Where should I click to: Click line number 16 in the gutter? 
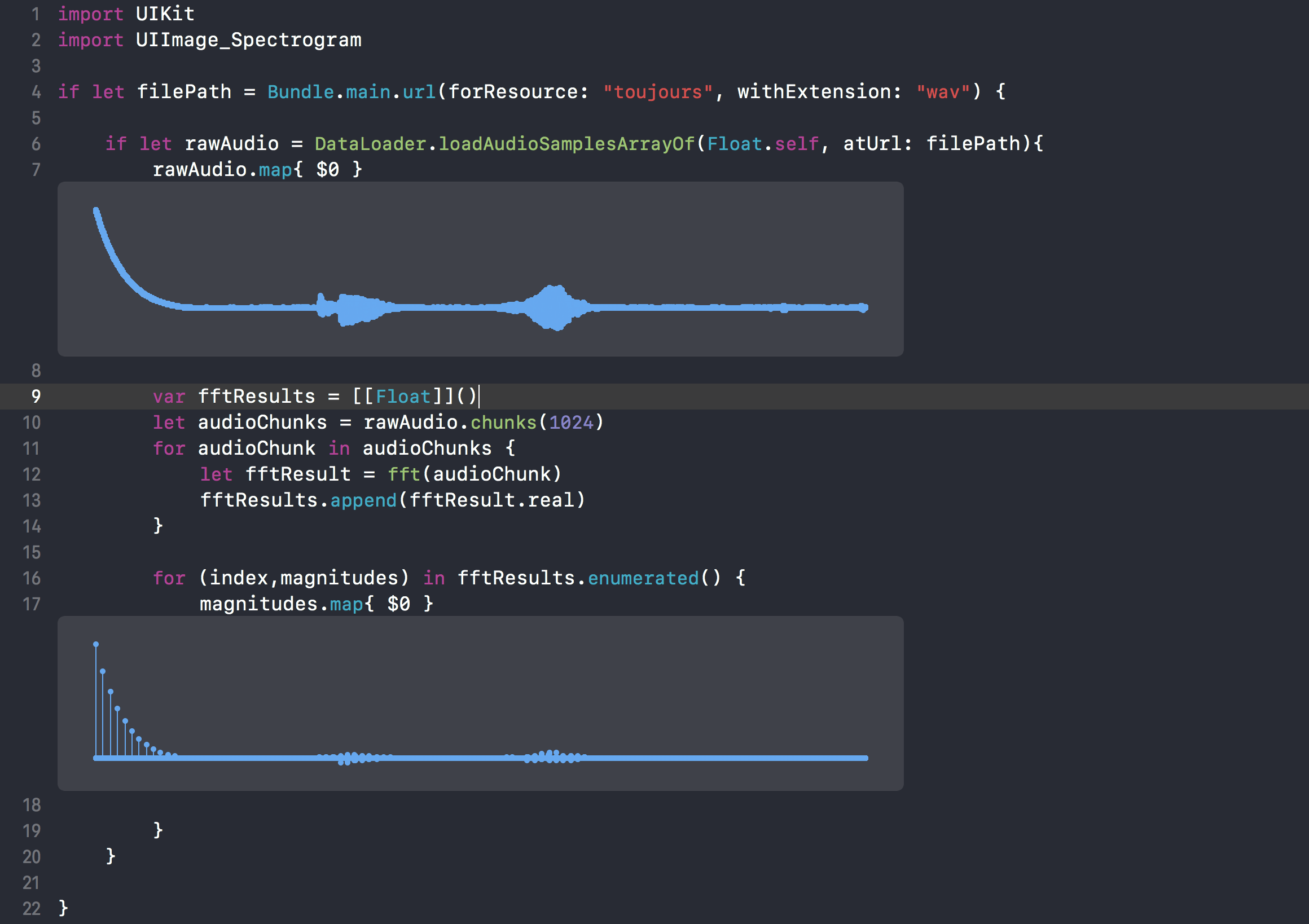click(32, 578)
